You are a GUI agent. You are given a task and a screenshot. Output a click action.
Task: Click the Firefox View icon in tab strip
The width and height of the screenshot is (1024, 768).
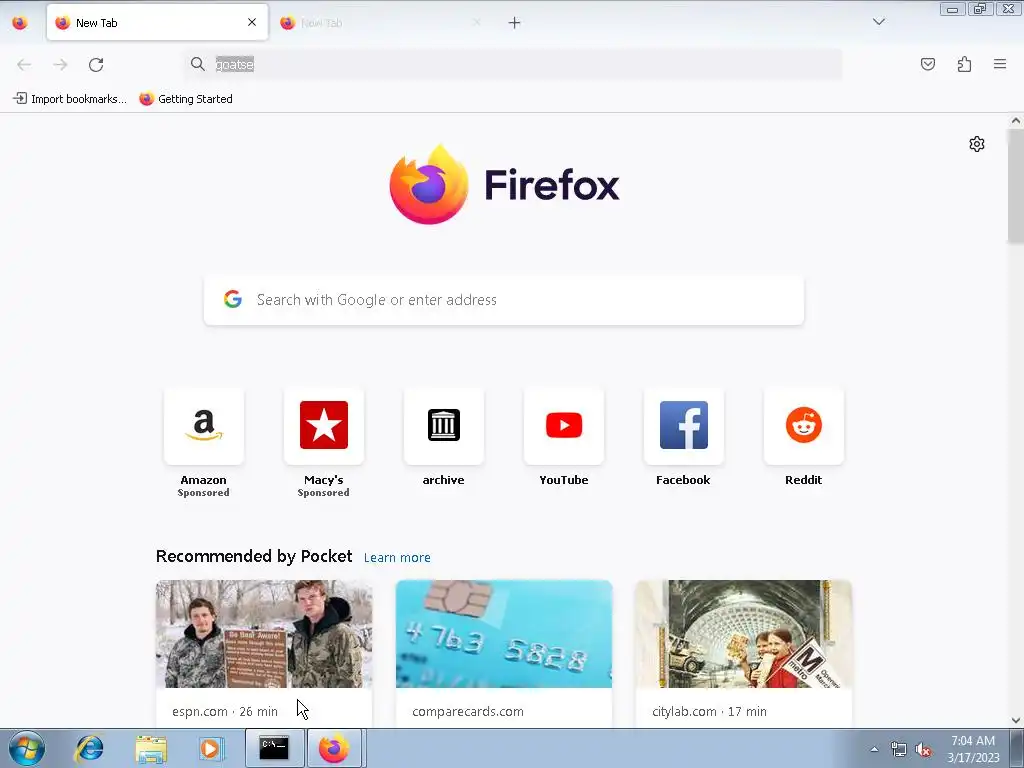click(20, 23)
